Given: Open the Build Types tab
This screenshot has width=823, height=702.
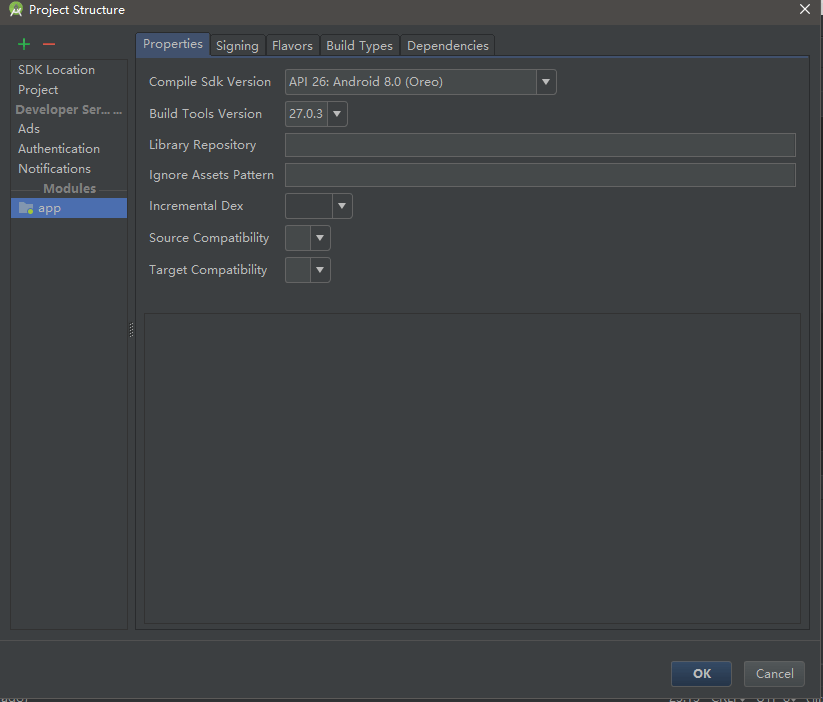Looking at the screenshot, I should 360,46.
